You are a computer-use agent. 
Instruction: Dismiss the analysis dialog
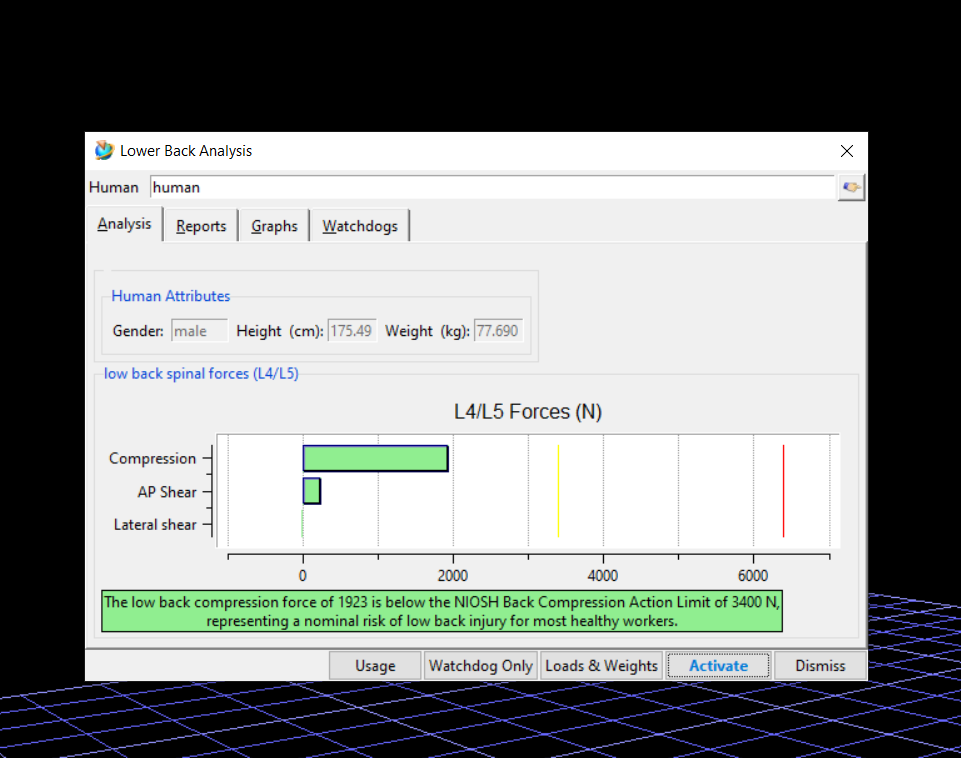pos(820,665)
